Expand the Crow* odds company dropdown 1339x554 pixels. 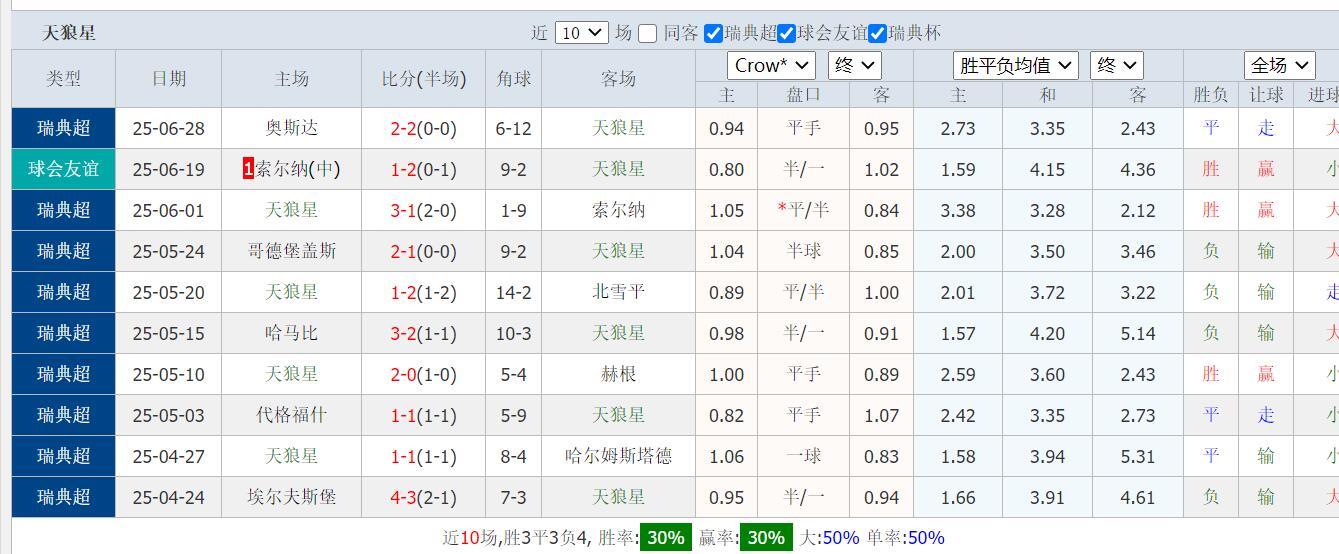[771, 65]
